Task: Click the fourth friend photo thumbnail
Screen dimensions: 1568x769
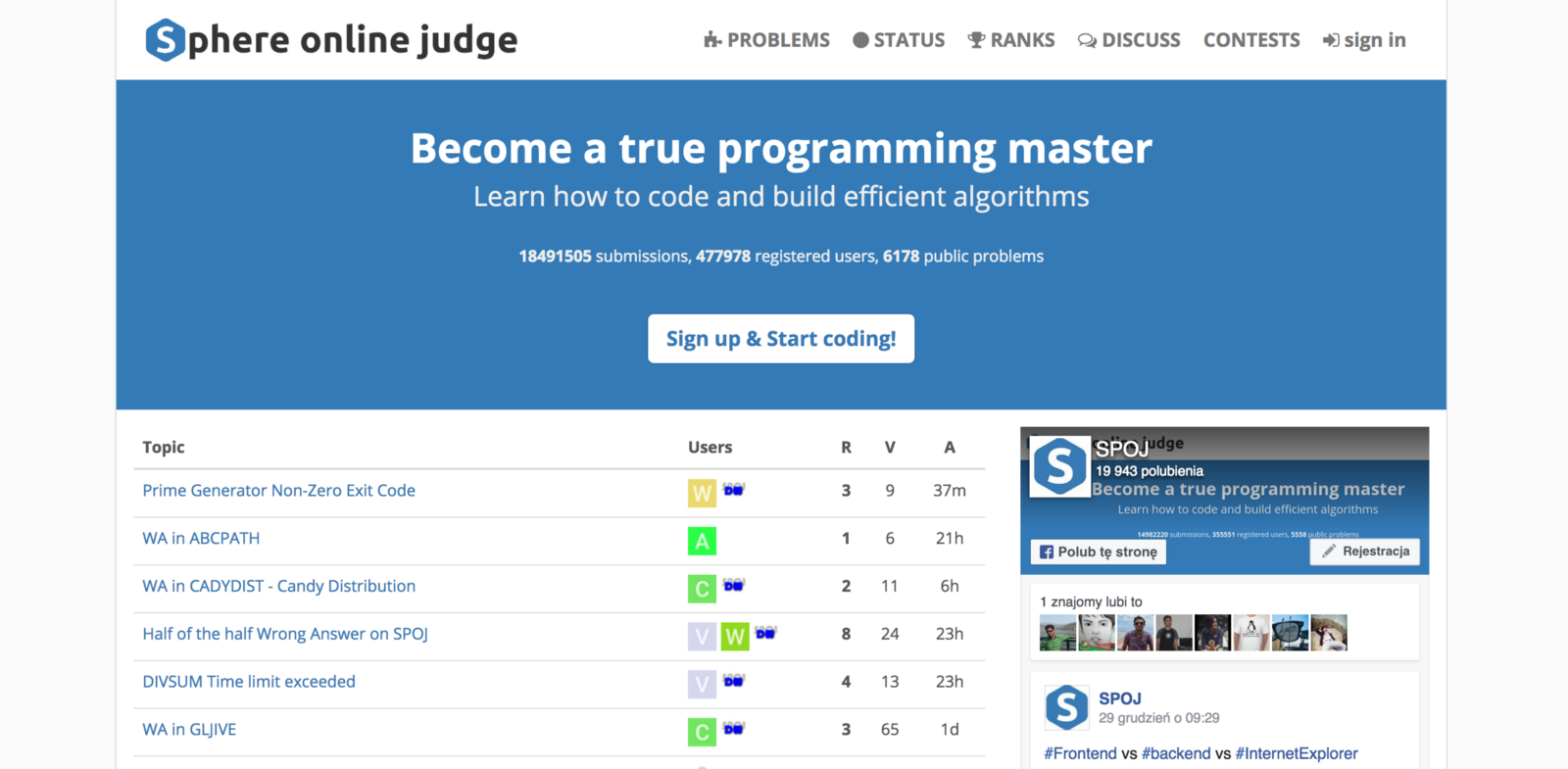Action: [1174, 633]
